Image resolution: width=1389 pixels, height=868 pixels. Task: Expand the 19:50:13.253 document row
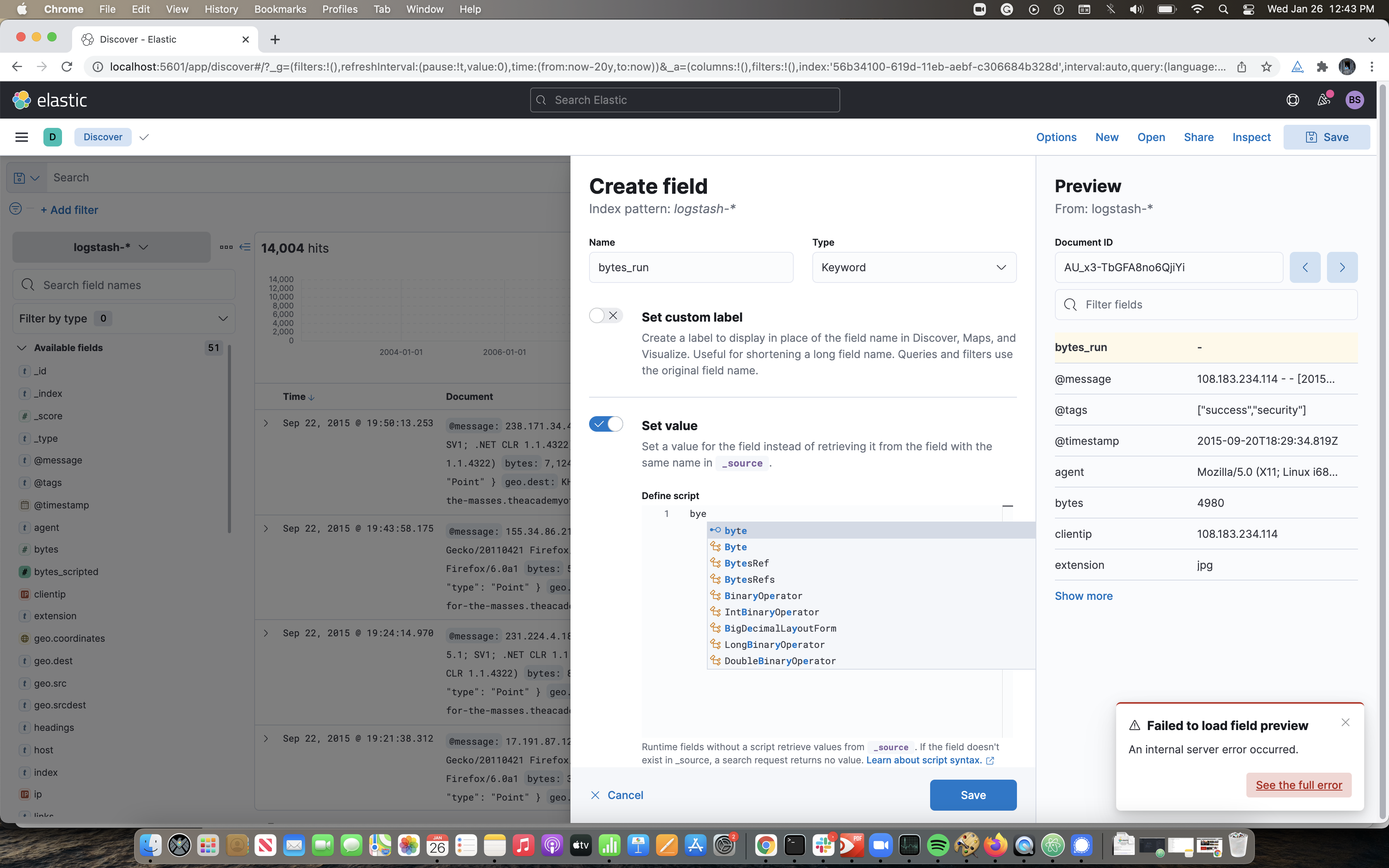pyautogui.click(x=266, y=423)
